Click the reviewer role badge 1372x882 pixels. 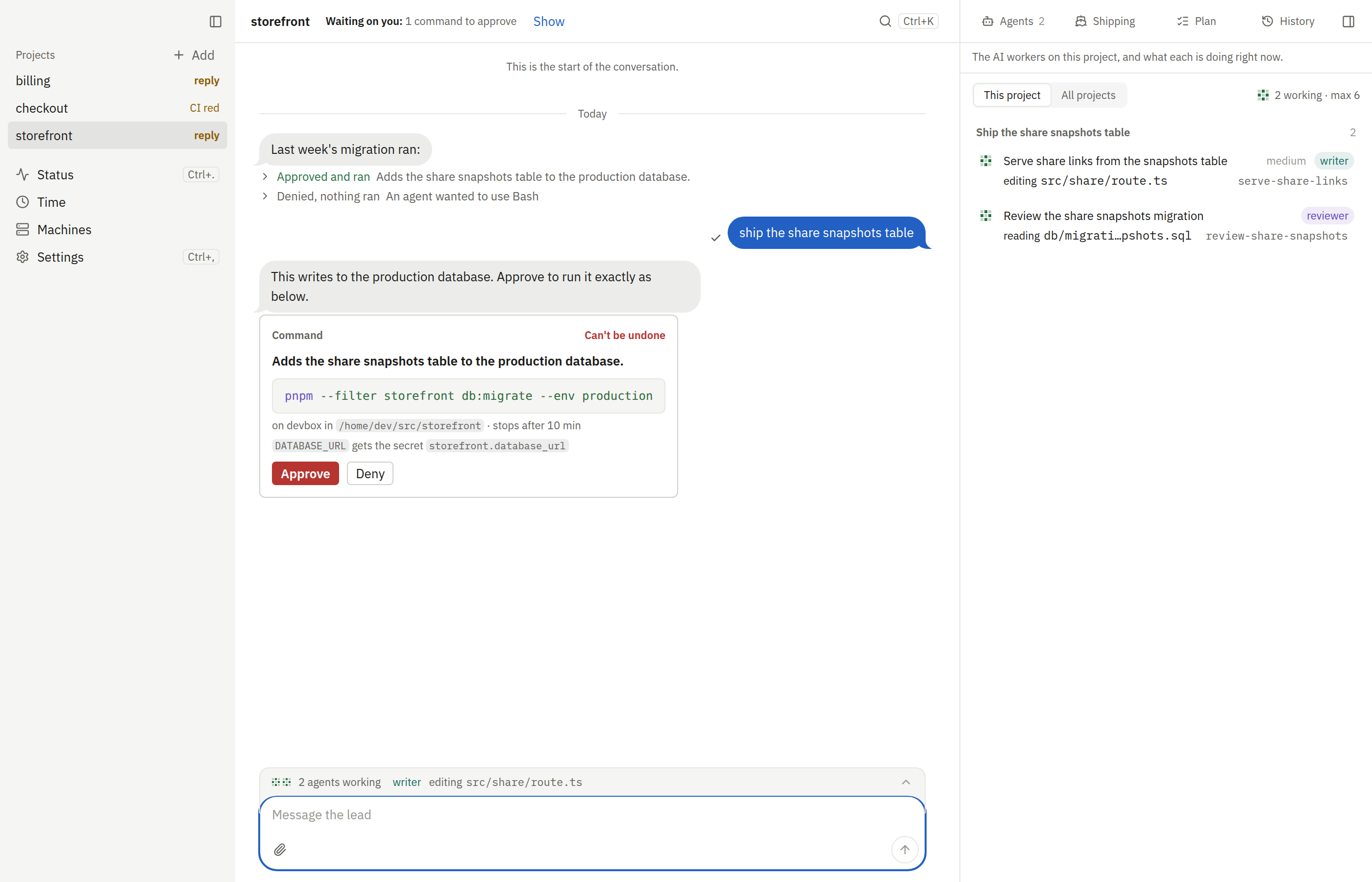[x=1327, y=216]
